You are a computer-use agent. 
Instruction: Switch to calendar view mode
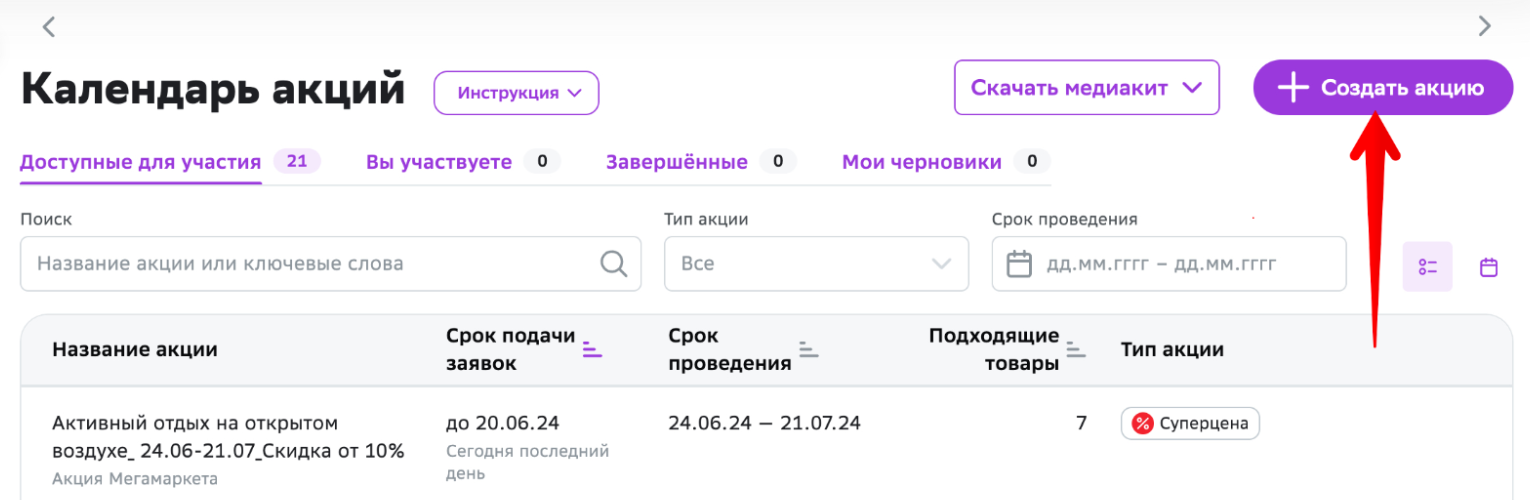tap(1489, 267)
